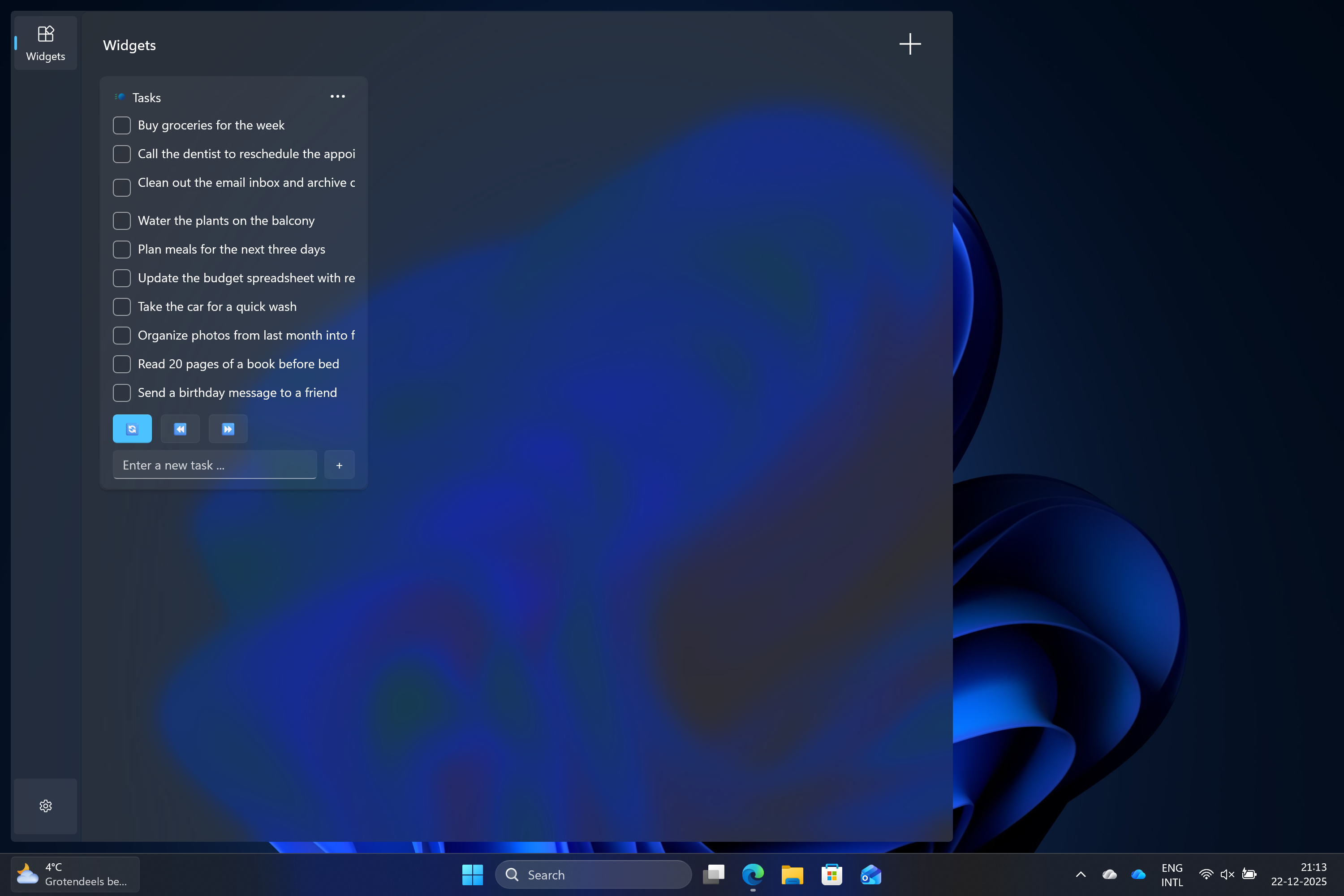Mark Water the plants task complete
The width and height of the screenshot is (1344, 896).
coord(122,220)
